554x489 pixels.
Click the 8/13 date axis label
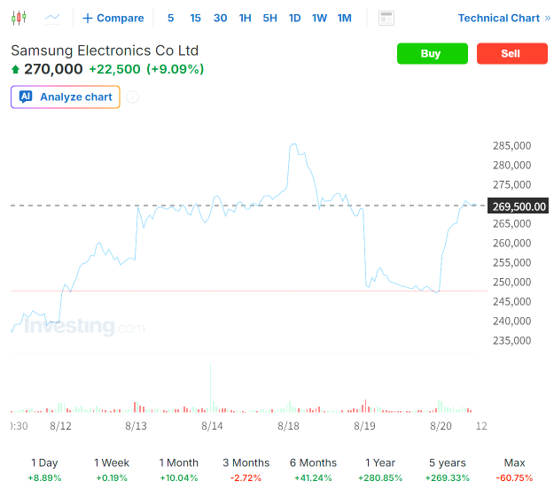pos(136,426)
